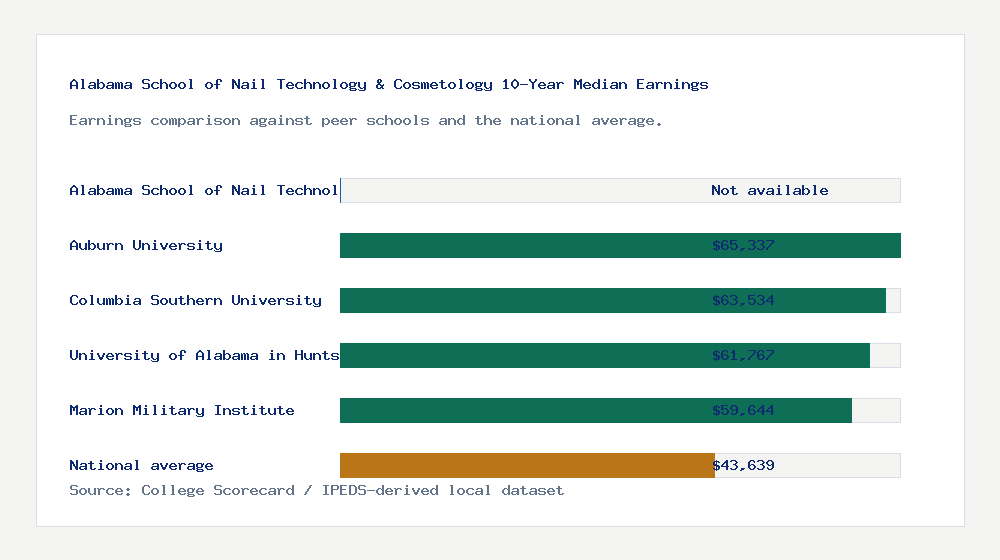Click the chart title about 10-Year Median Earnings
The height and width of the screenshot is (560, 1000).
point(388,84)
